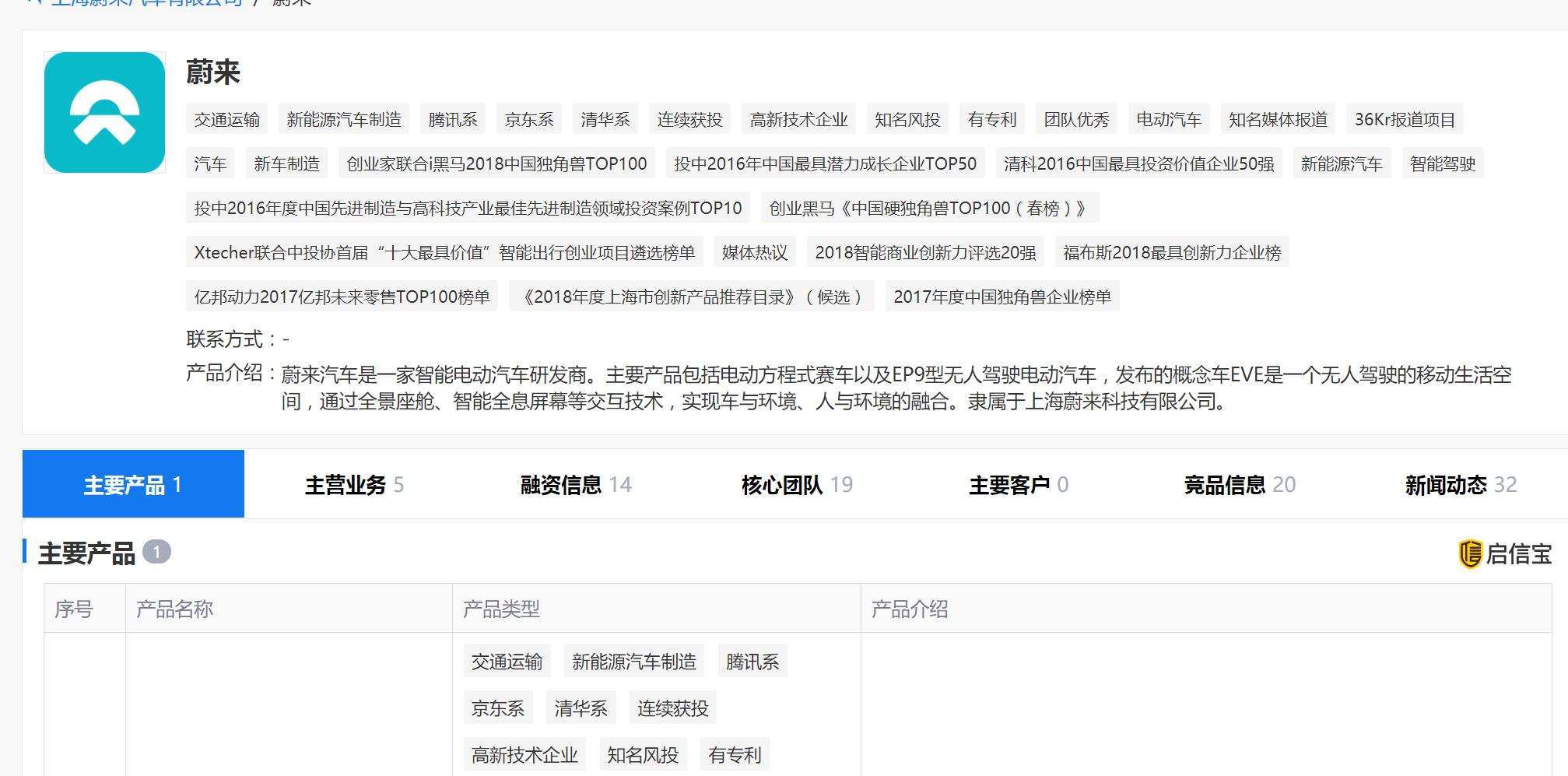Select the 新能源汽车 tag

1342,163
